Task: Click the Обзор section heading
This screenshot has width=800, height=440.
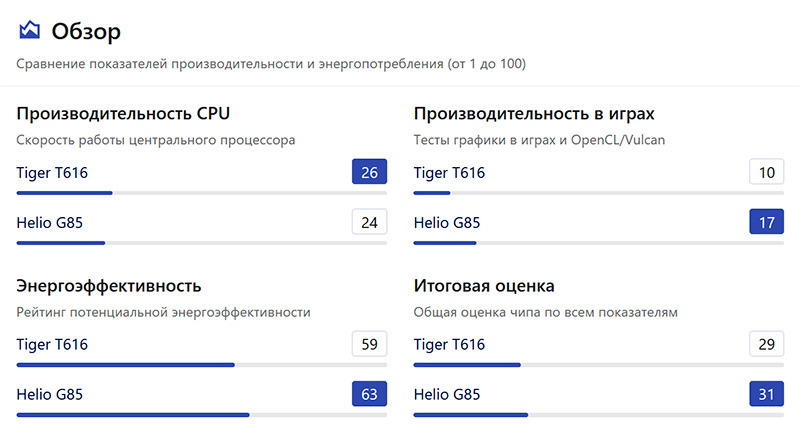Action: (x=86, y=32)
